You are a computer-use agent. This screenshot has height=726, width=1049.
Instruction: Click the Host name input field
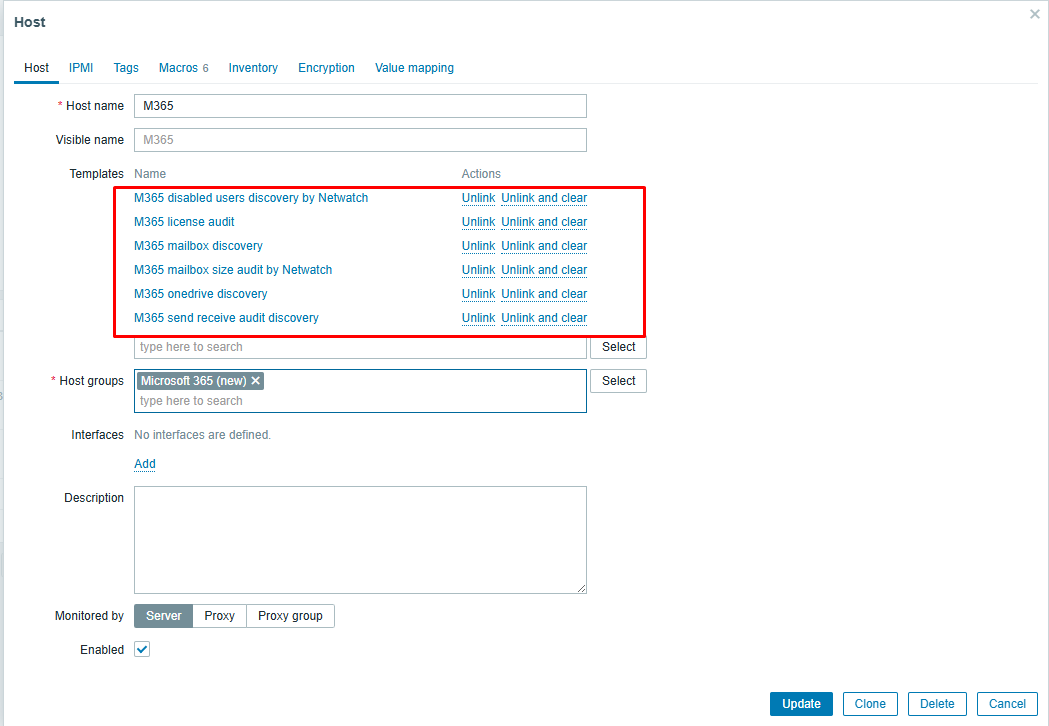click(360, 106)
